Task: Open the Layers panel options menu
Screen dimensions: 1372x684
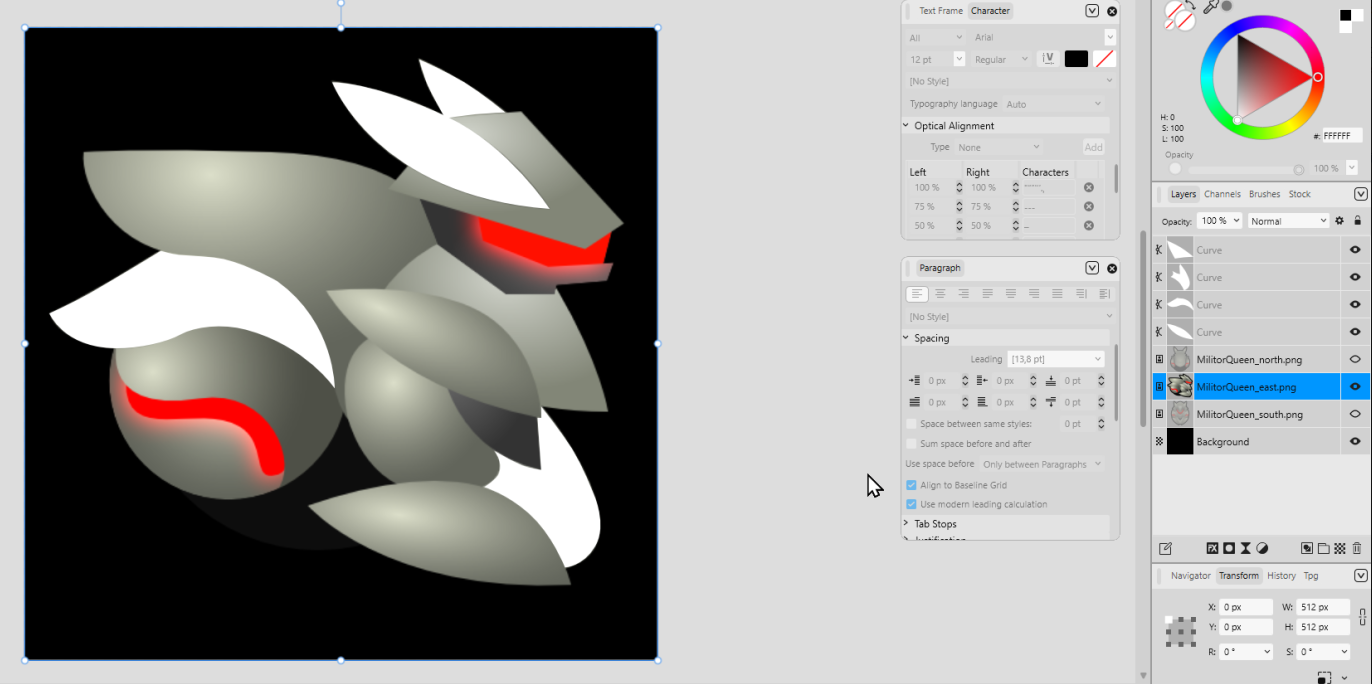Action: click(1361, 194)
